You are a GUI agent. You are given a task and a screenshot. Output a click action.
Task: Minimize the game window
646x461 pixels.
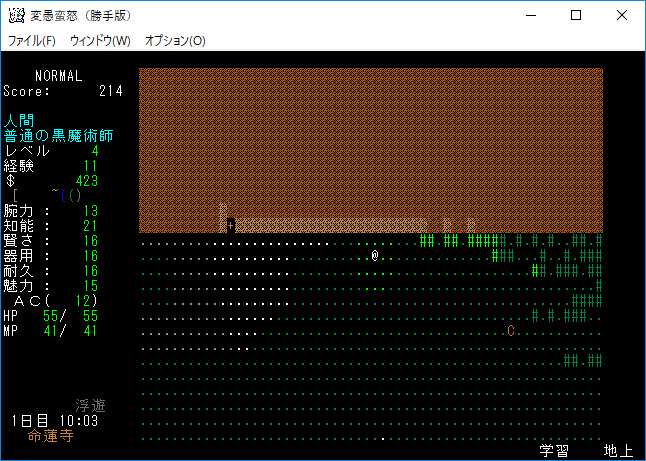coord(530,15)
